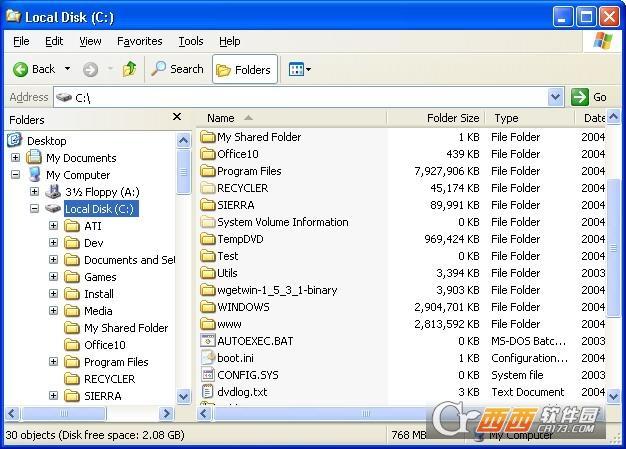This screenshot has height=449, width=626.
Task: Select the dvdlog.txt file icon
Action: (x=208, y=392)
